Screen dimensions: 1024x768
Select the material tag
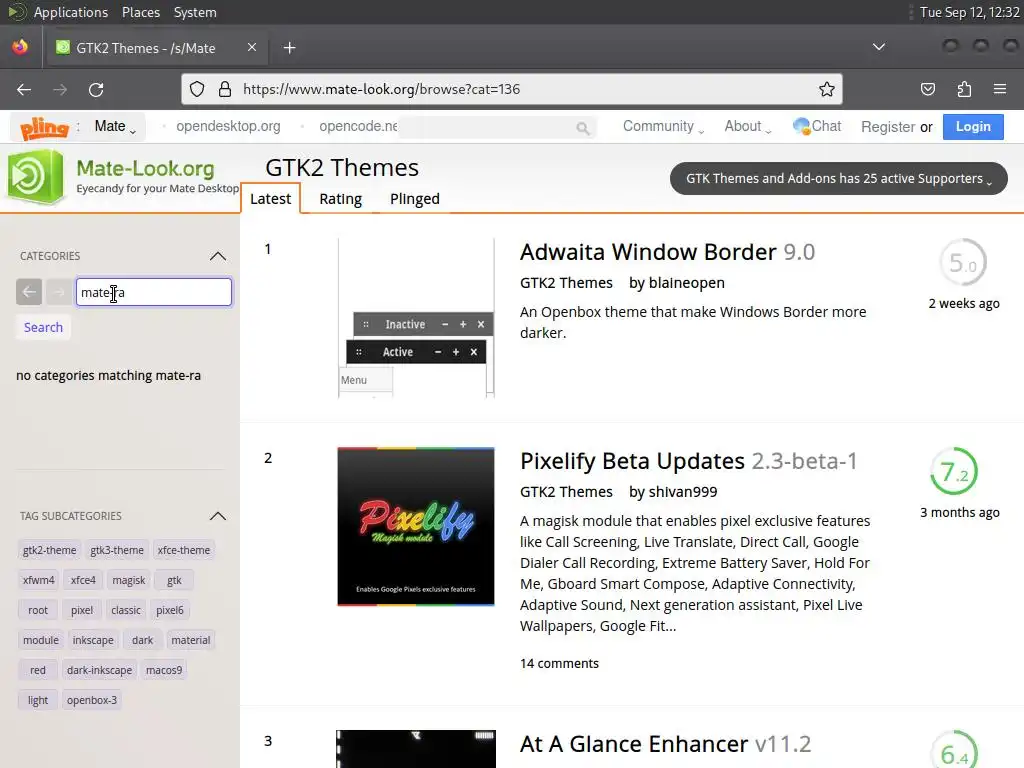pos(191,640)
